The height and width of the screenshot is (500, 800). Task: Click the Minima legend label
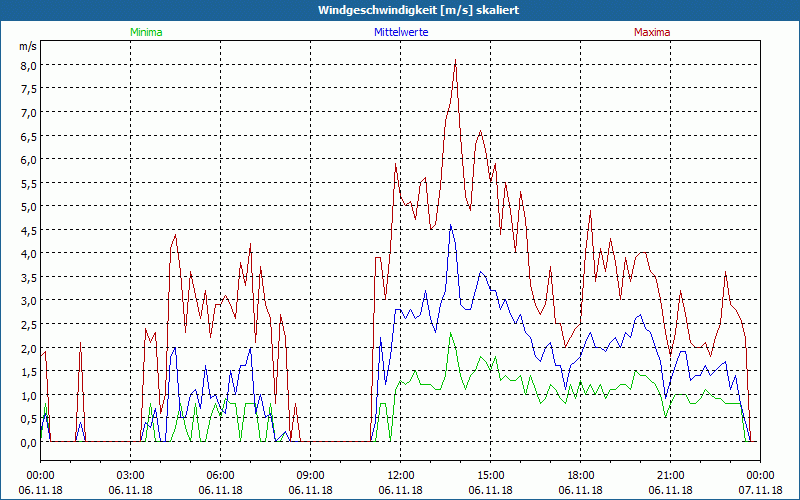coord(146,32)
